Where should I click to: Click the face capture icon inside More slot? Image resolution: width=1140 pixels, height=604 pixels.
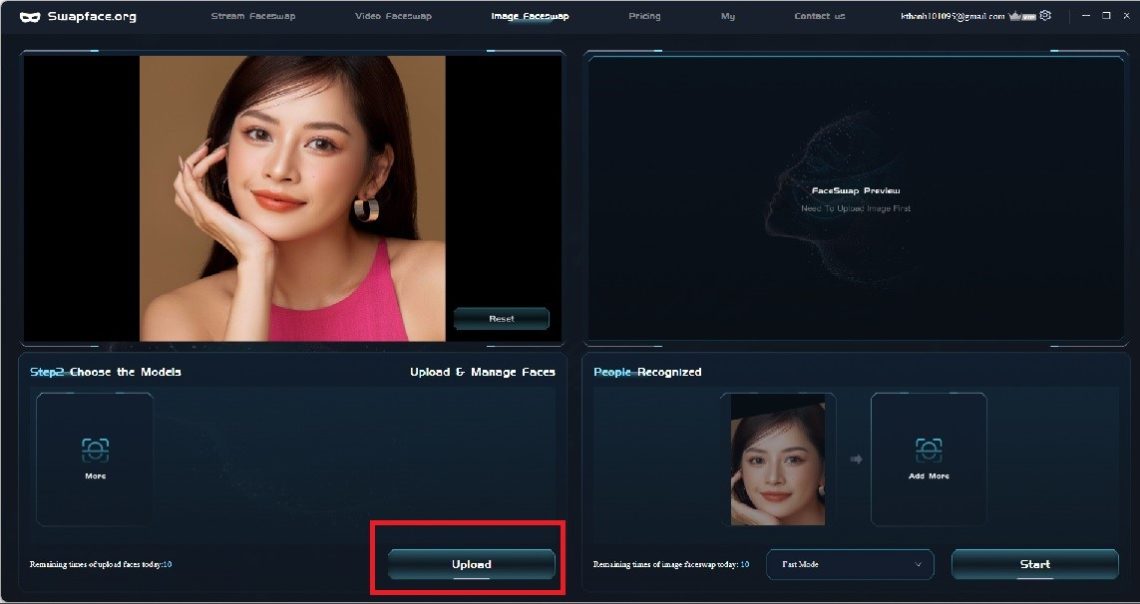[x=94, y=451]
